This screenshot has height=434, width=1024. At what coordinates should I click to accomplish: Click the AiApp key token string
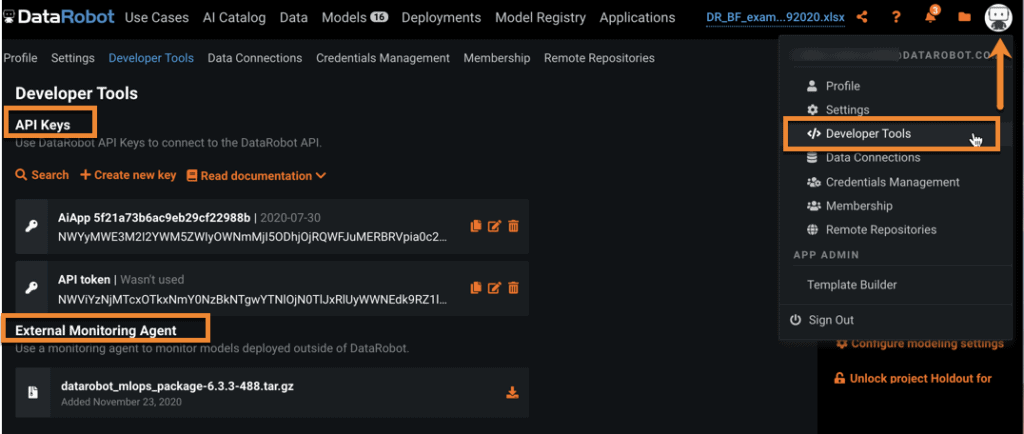coord(253,236)
